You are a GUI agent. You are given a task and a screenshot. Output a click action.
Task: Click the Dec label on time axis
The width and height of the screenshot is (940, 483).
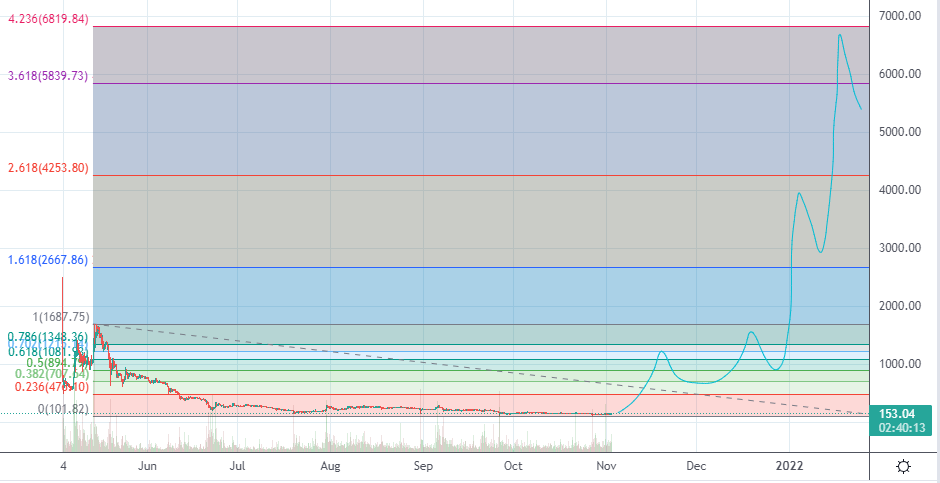click(697, 466)
